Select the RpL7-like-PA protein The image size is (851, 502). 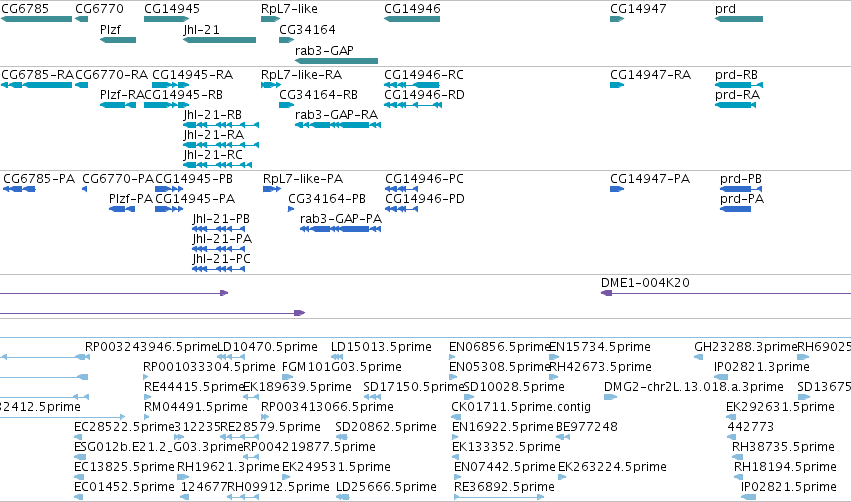click(272, 189)
